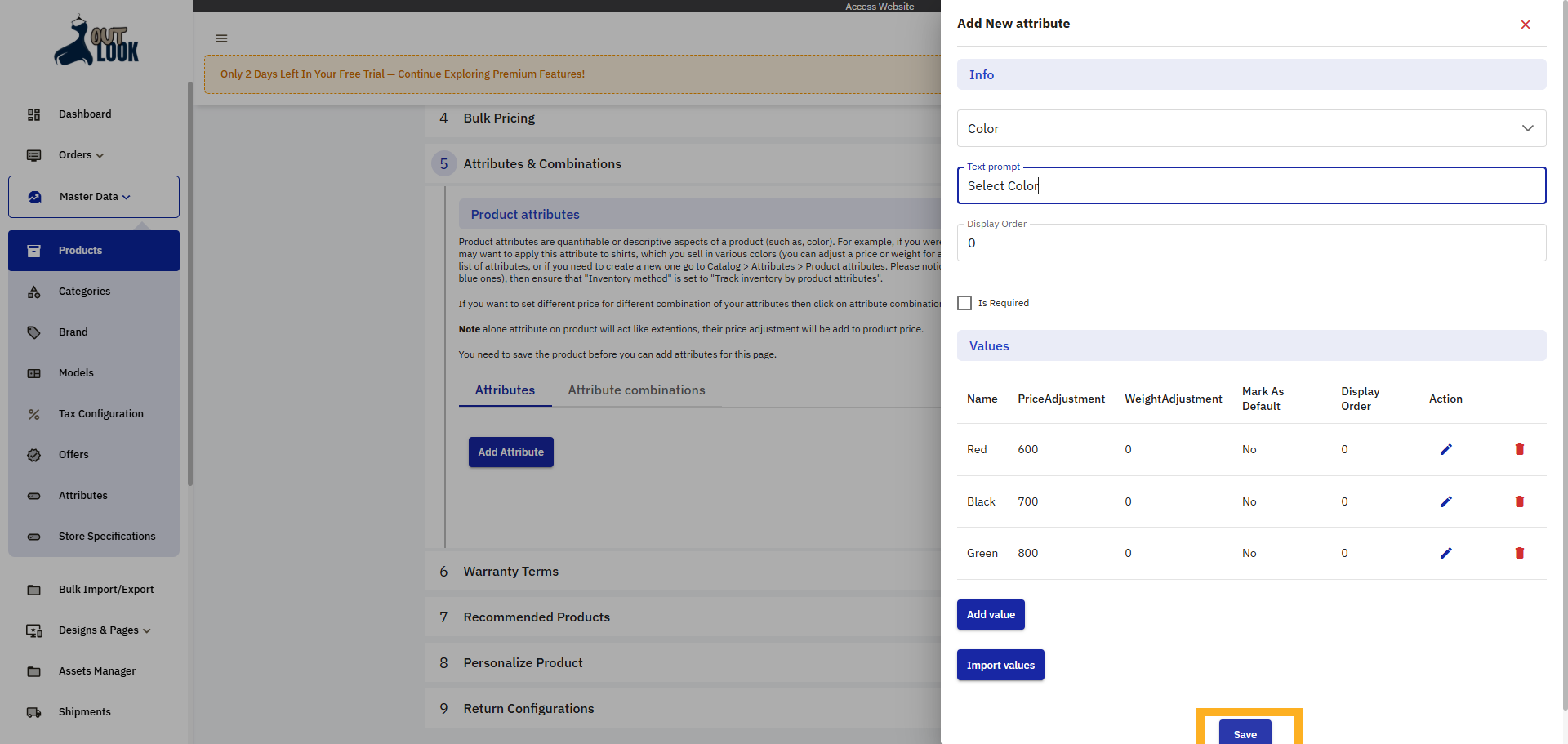Click the Display Order input field
The height and width of the screenshot is (744, 1568).
pos(1250,243)
